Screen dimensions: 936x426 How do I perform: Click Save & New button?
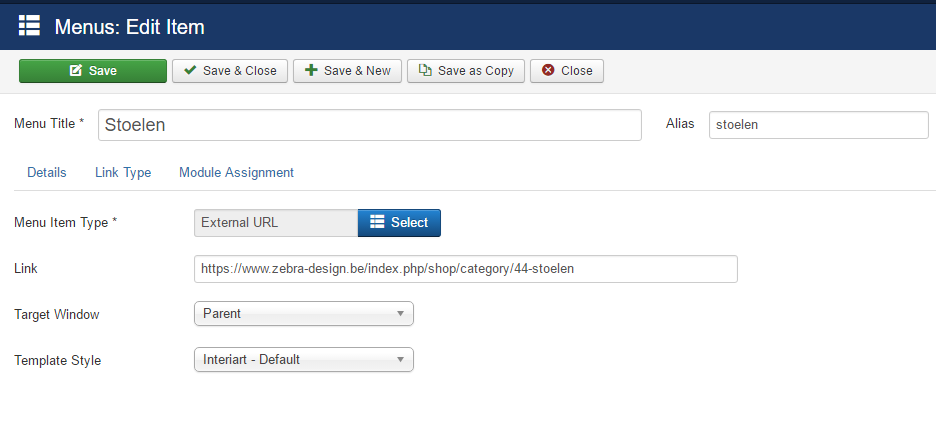coord(347,70)
